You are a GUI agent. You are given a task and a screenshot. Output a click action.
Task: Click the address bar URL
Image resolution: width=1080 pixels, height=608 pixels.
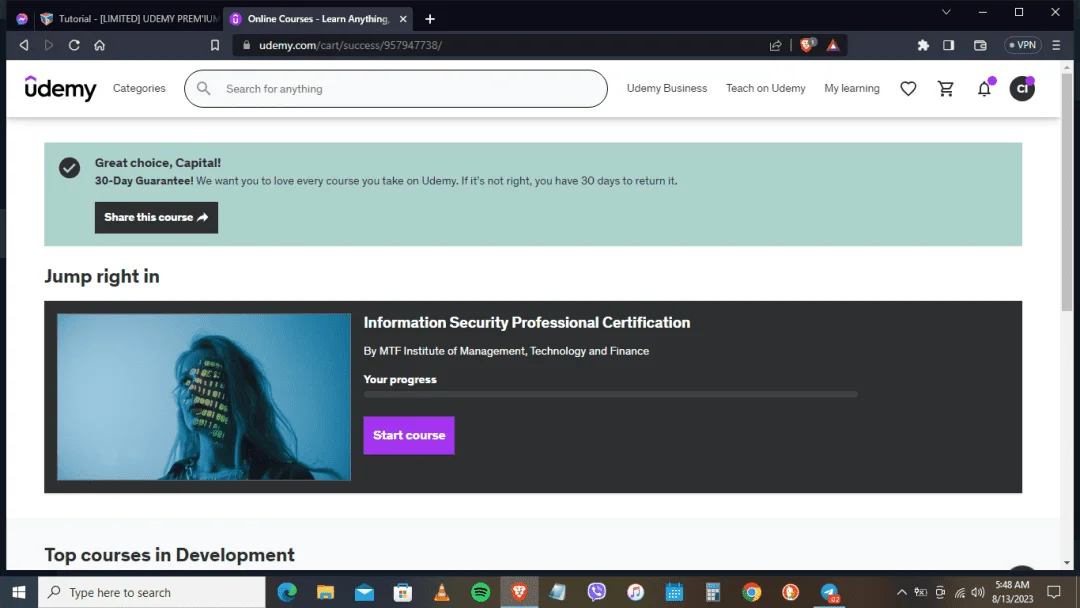click(351, 45)
